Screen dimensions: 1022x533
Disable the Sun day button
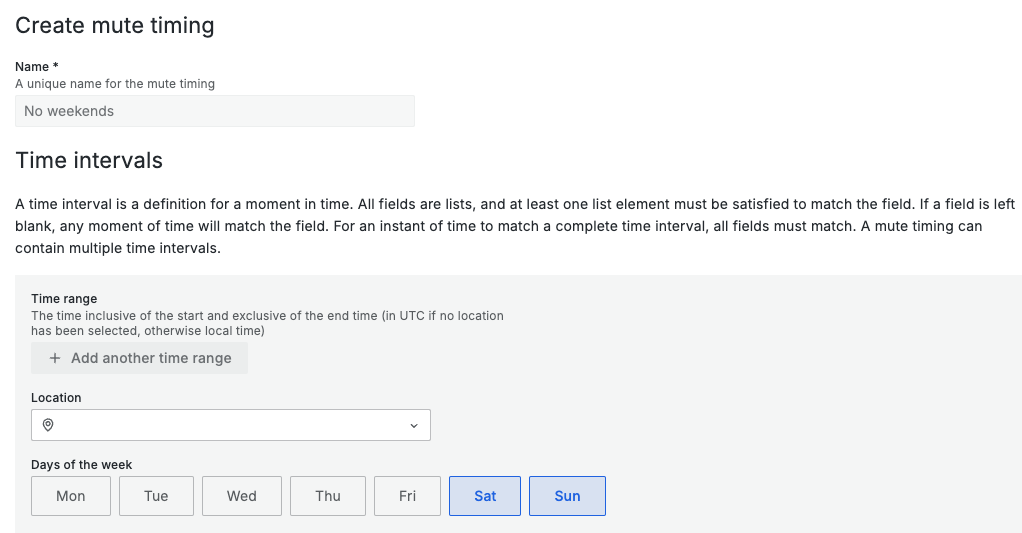[x=567, y=496]
